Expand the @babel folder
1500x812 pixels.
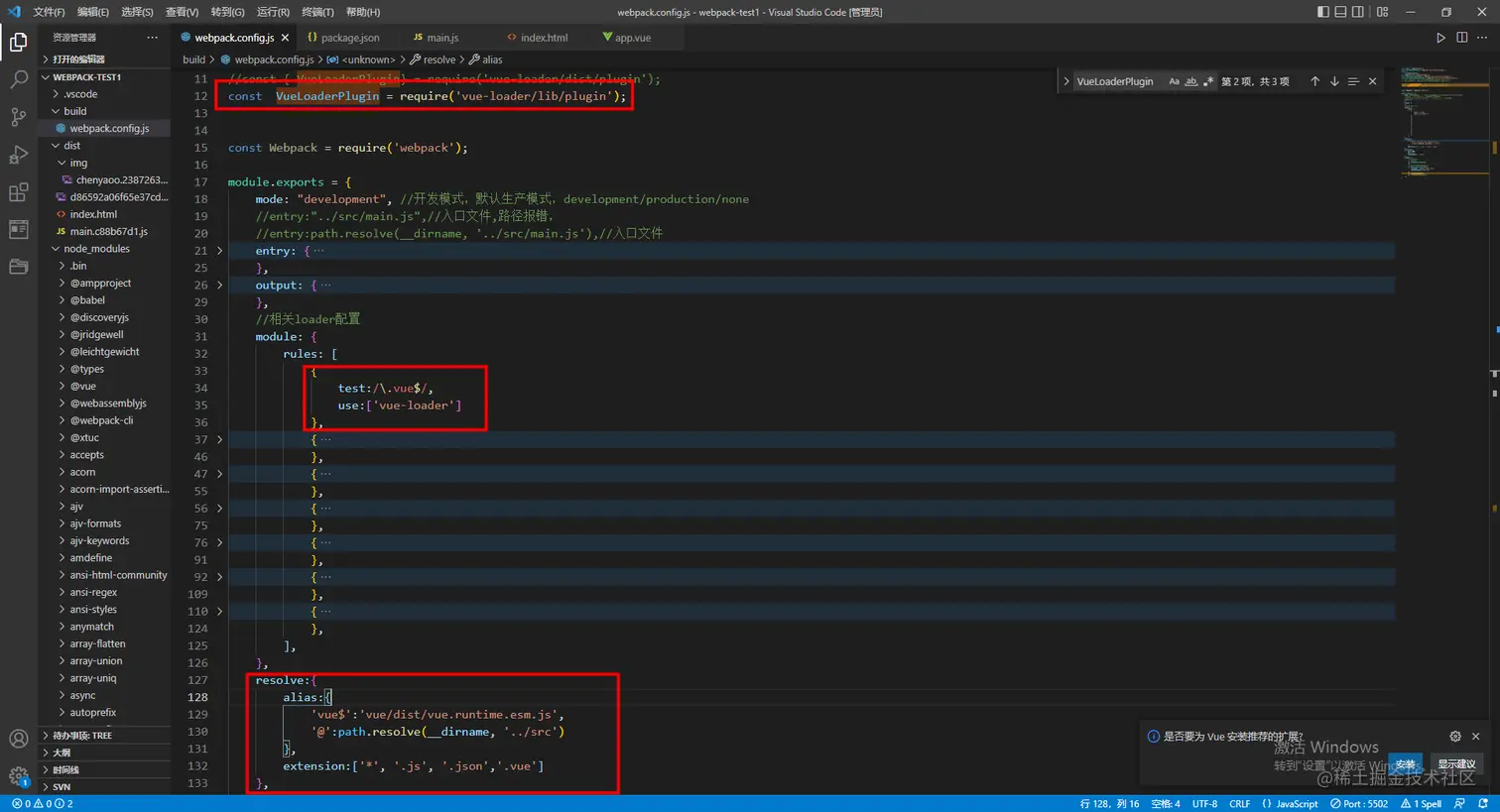(x=105, y=300)
